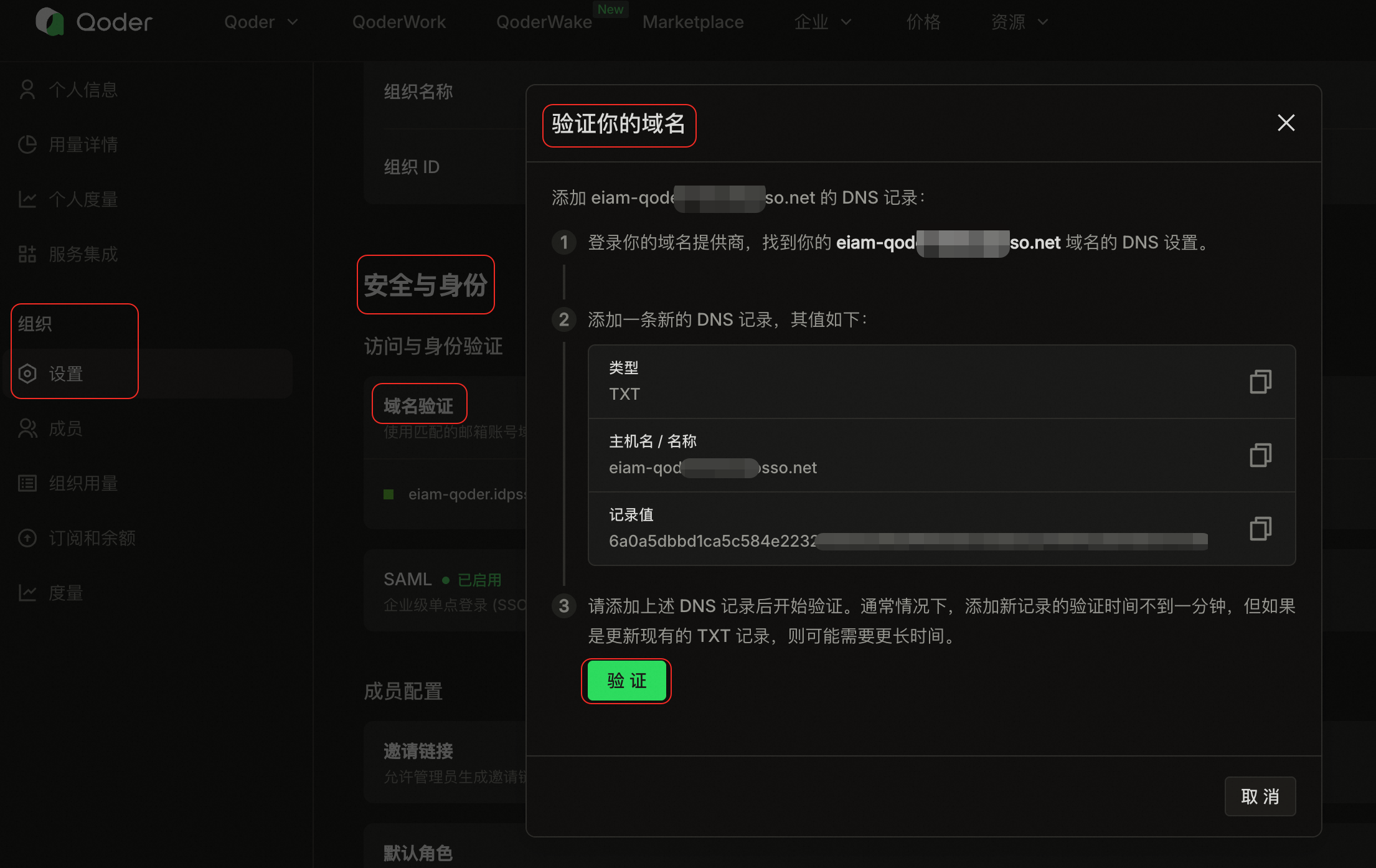The image size is (1376, 868).
Task: Open 度量 chart icon in organization section
Action: pos(27,593)
